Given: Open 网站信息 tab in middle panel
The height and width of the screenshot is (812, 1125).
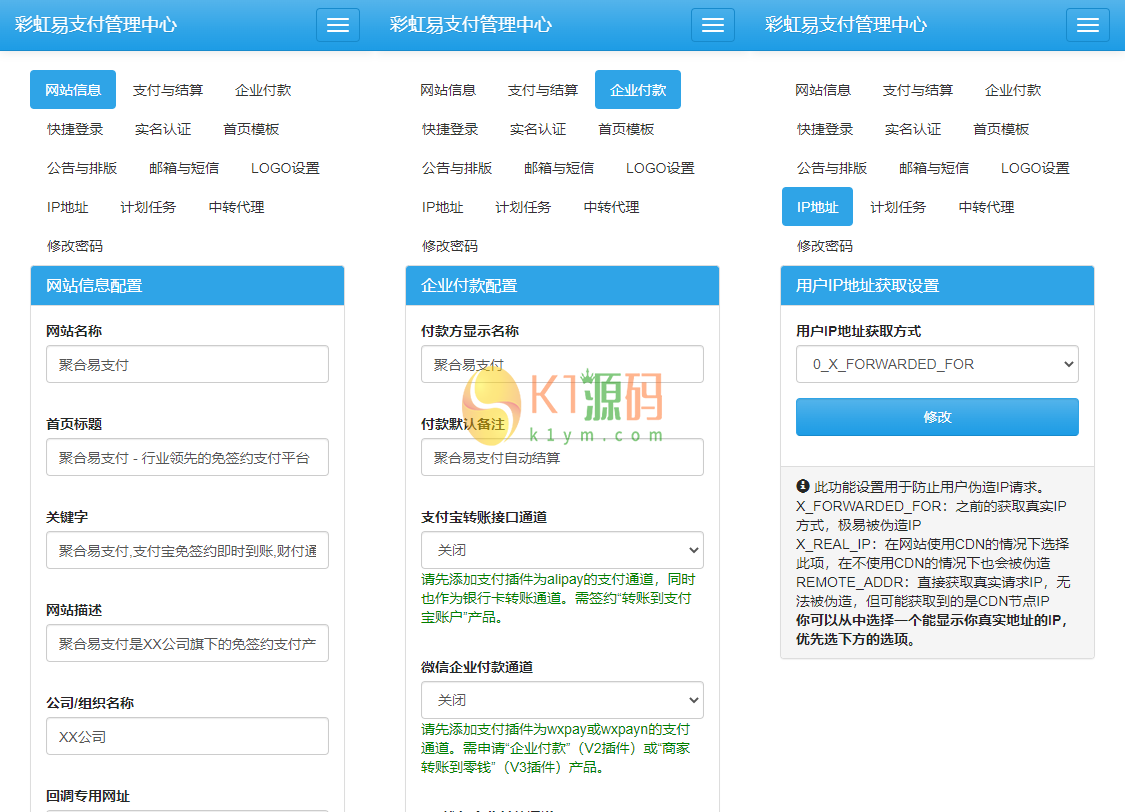Looking at the screenshot, I should coord(448,90).
